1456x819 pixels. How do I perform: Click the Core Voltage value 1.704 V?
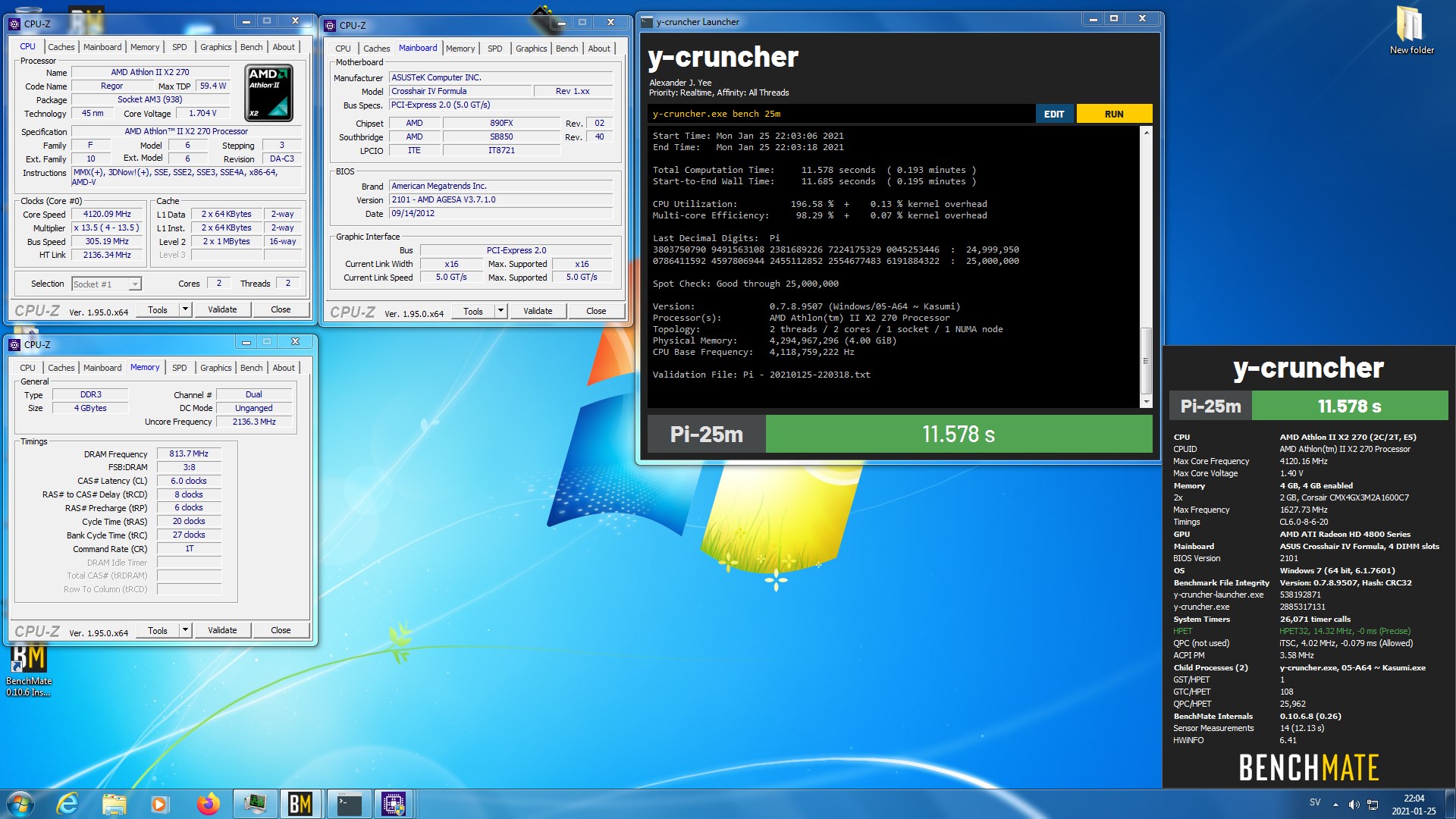click(202, 113)
